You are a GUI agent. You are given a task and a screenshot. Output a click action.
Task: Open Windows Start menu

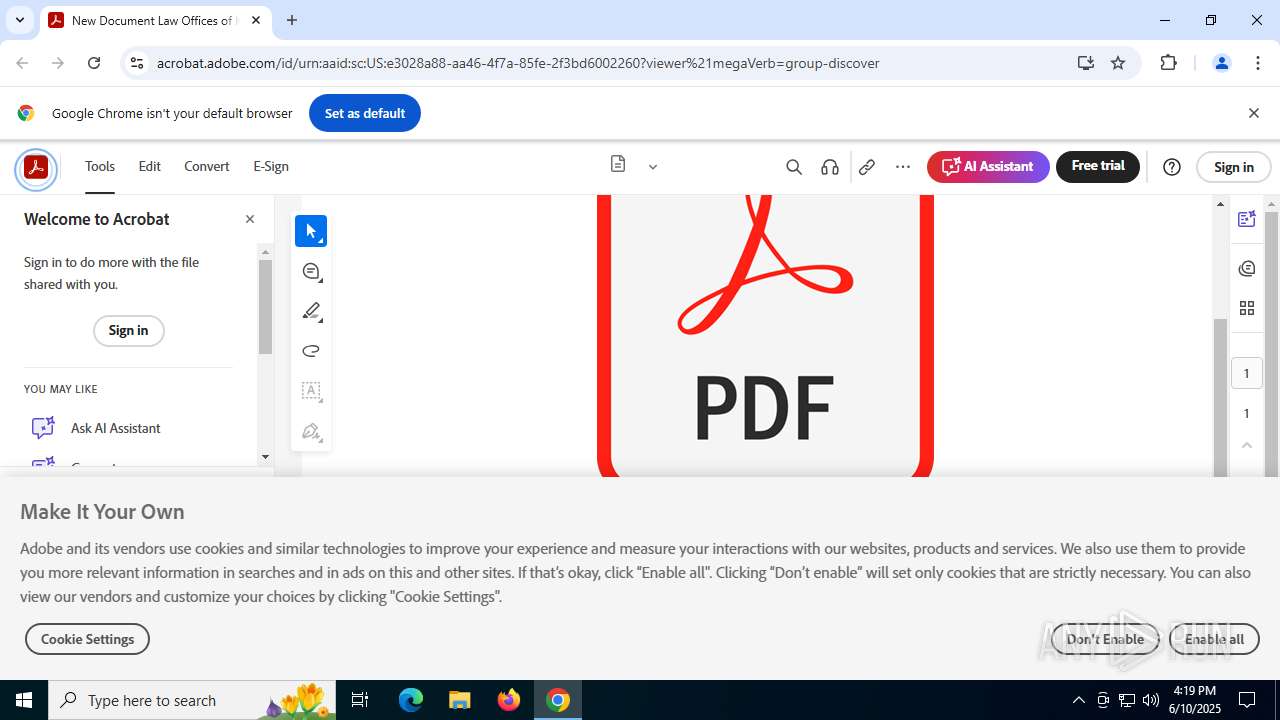(24, 700)
